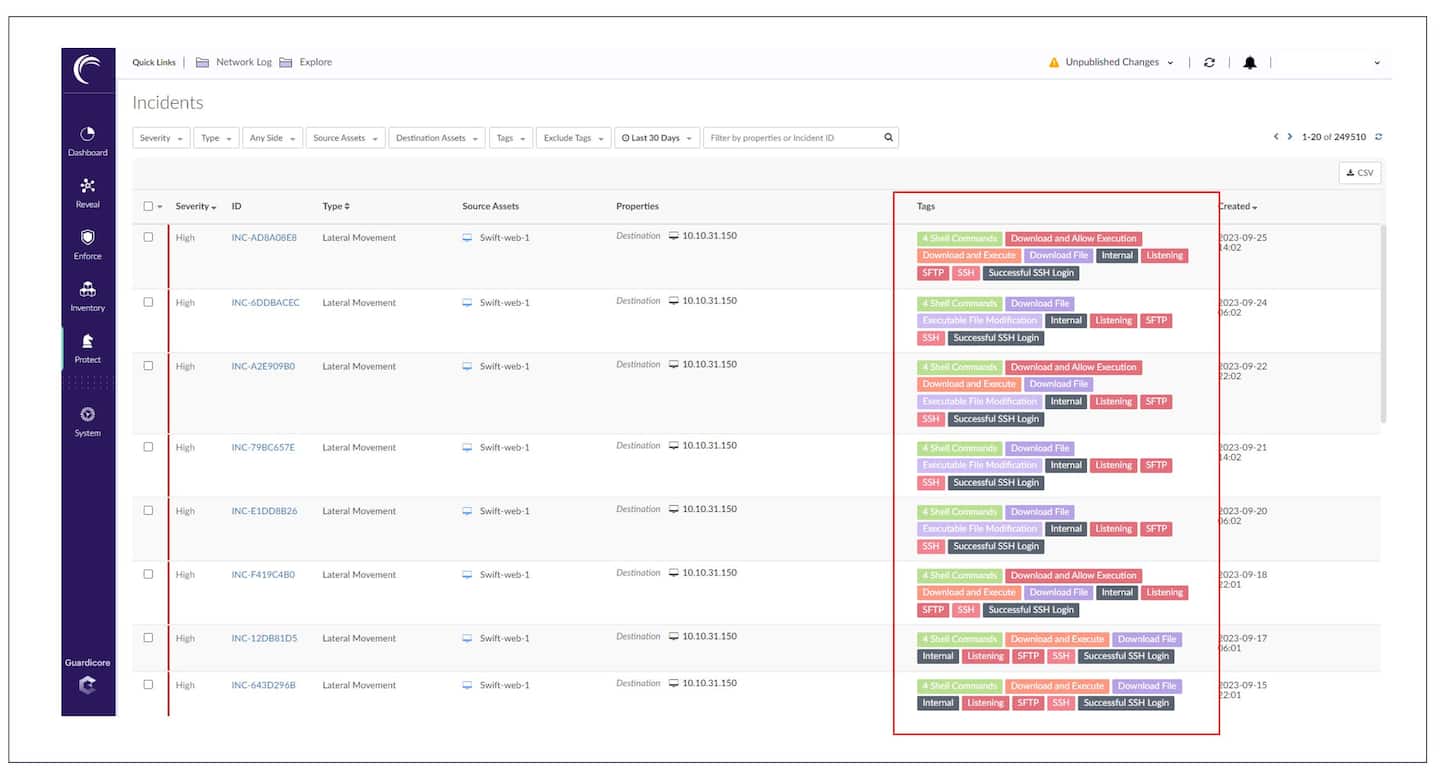
Task: Go to Enforce shield icon
Action: tap(87, 238)
